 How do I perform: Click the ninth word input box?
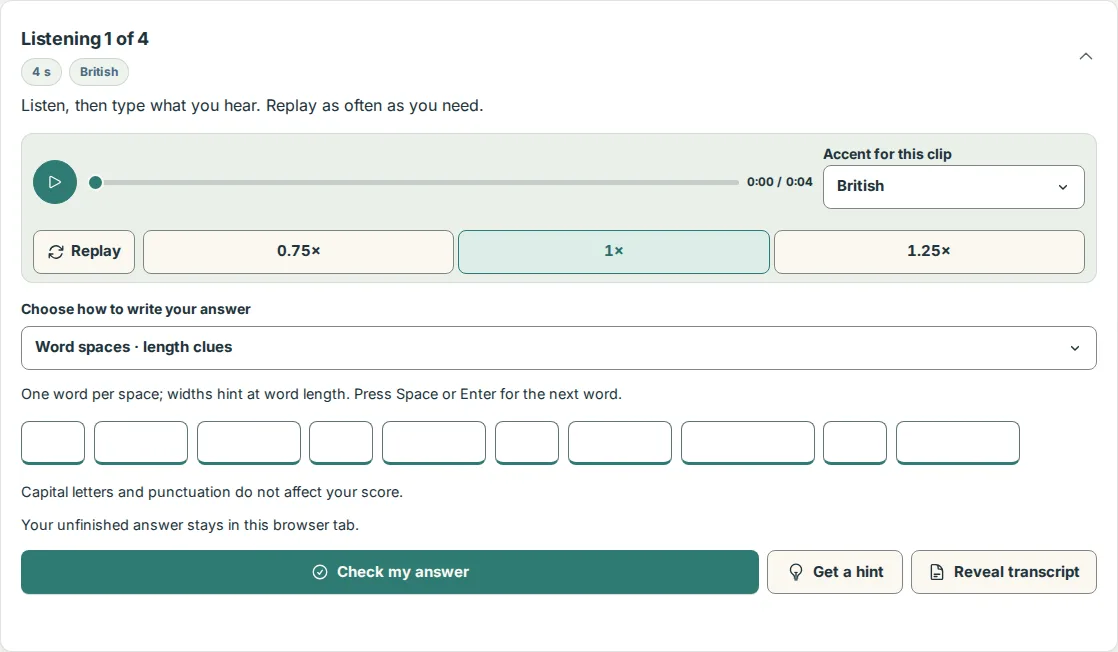click(855, 443)
